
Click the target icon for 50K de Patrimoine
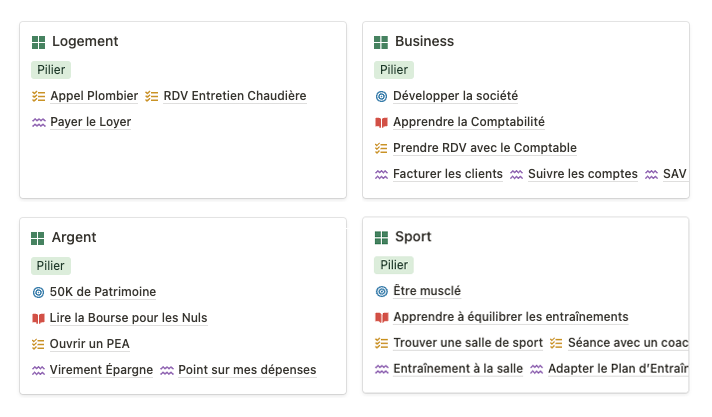coord(38,293)
